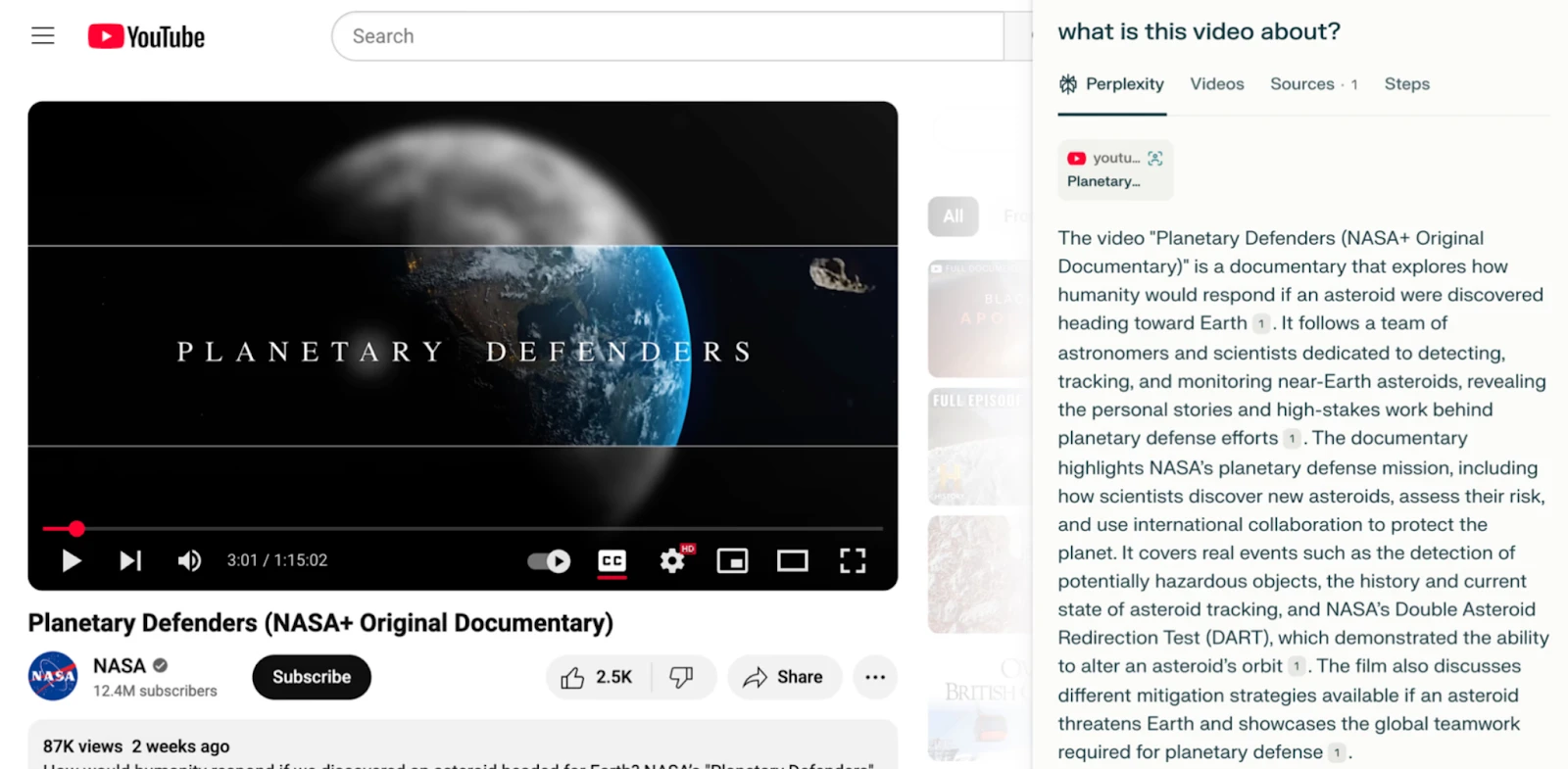Subscribe to the NASA channel

pos(312,677)
